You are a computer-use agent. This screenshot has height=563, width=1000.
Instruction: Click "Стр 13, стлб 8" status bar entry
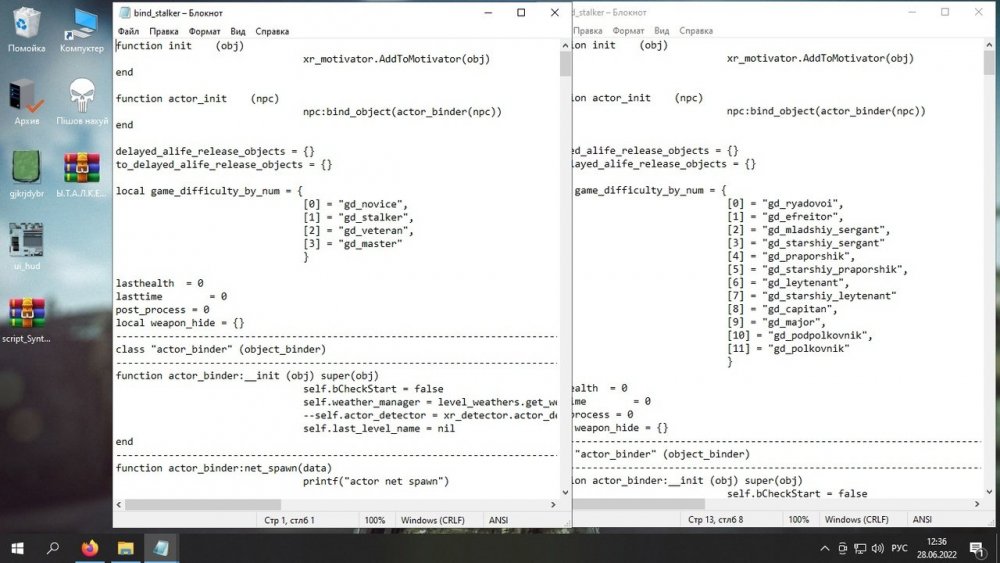click(x=716, y=520)
